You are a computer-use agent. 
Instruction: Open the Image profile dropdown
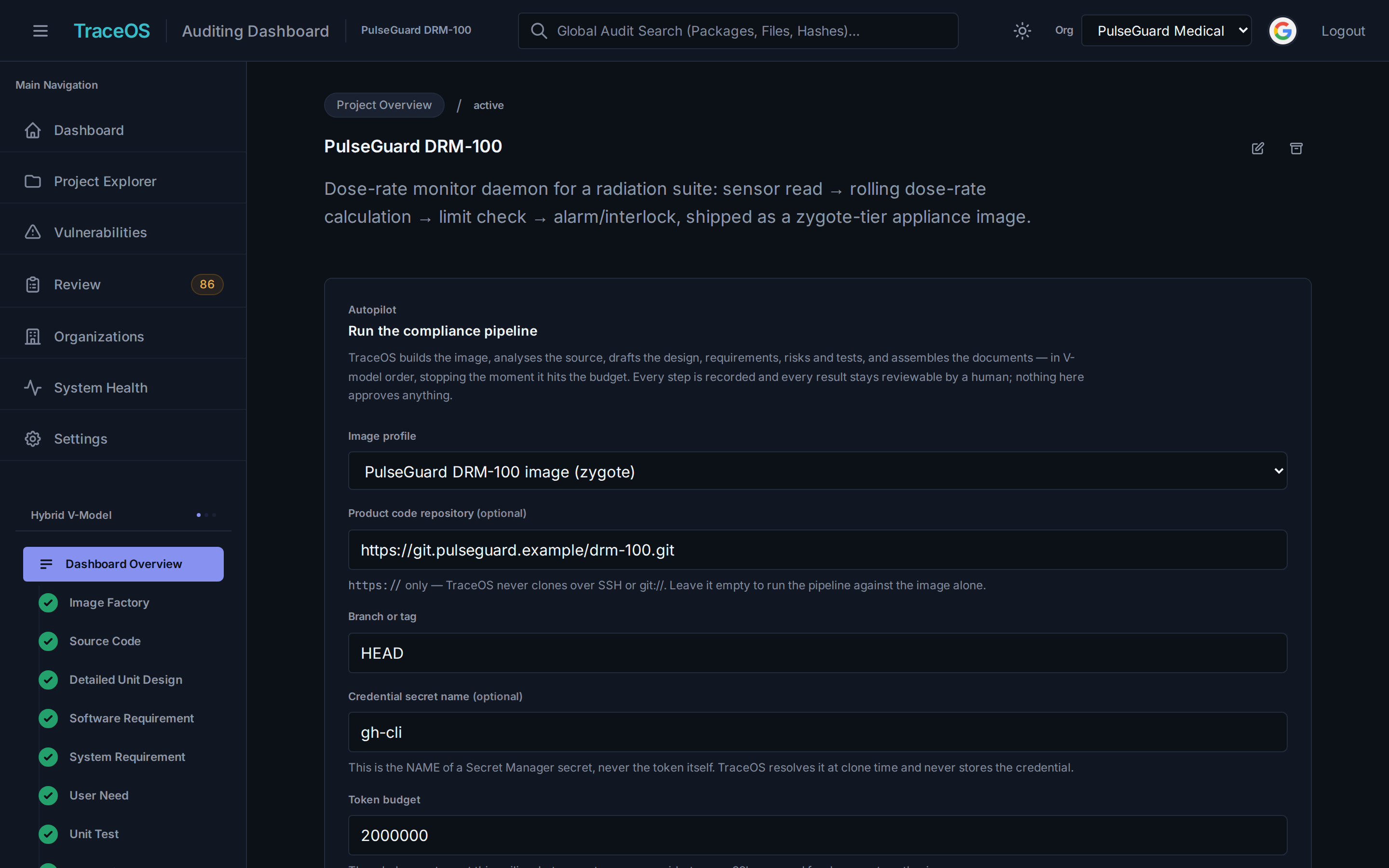click(817, 471)
